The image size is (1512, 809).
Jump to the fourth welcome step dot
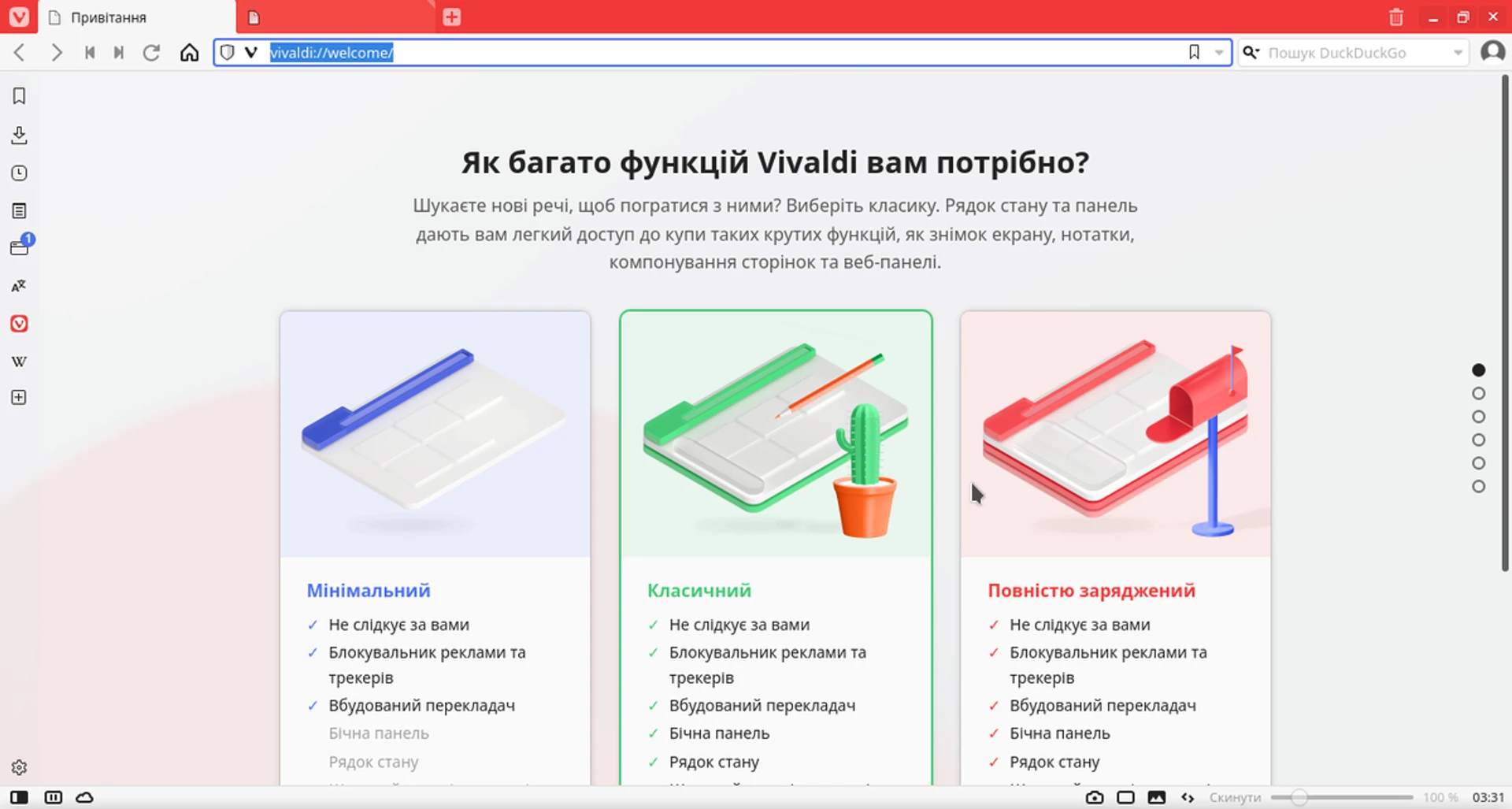click(x=1478, y=440)
